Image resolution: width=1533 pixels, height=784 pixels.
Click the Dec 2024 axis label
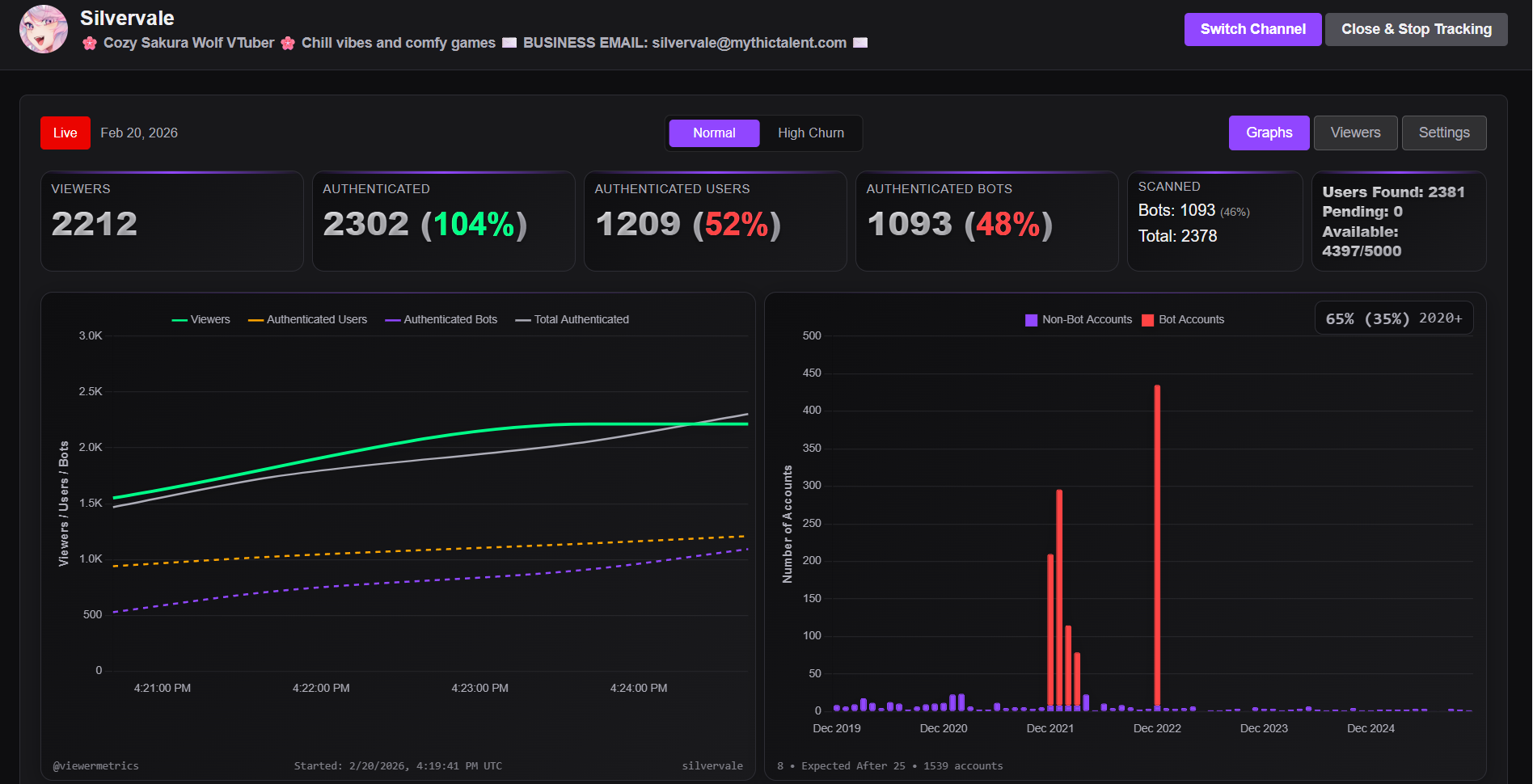click(1370, 729)
